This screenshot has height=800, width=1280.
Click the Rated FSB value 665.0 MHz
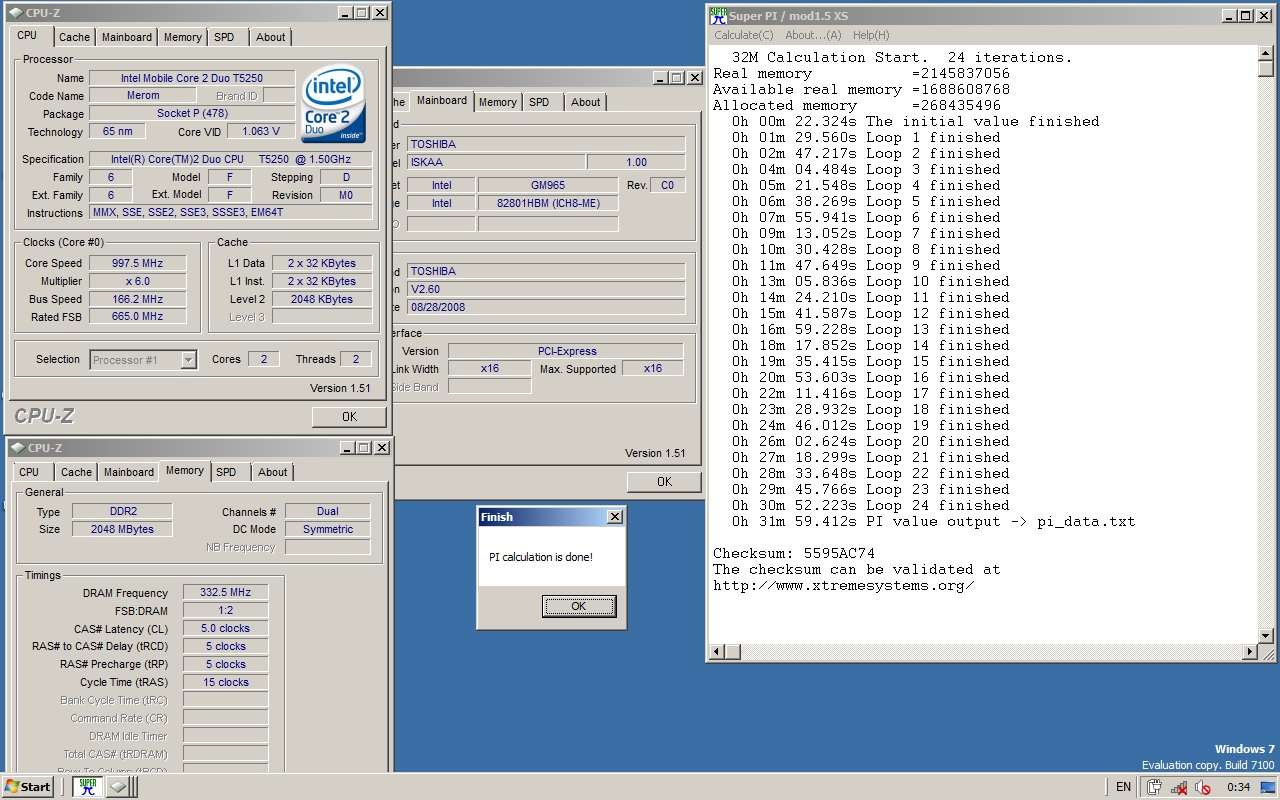click(x=137, y=317)
